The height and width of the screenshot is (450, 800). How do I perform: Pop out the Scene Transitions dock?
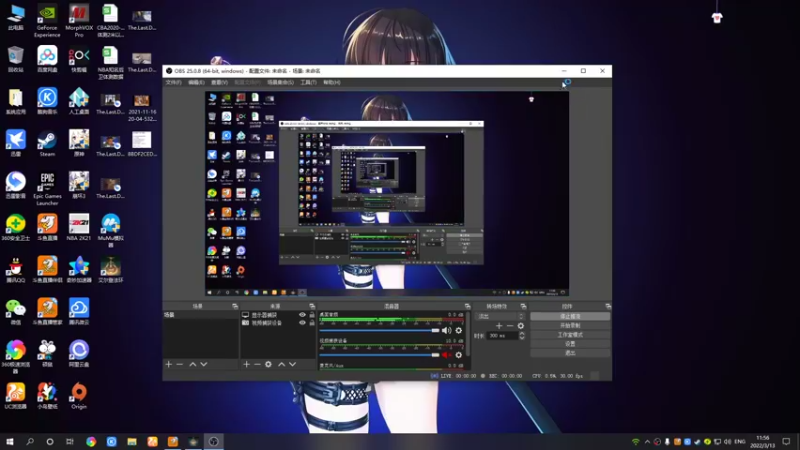point(523,306)
